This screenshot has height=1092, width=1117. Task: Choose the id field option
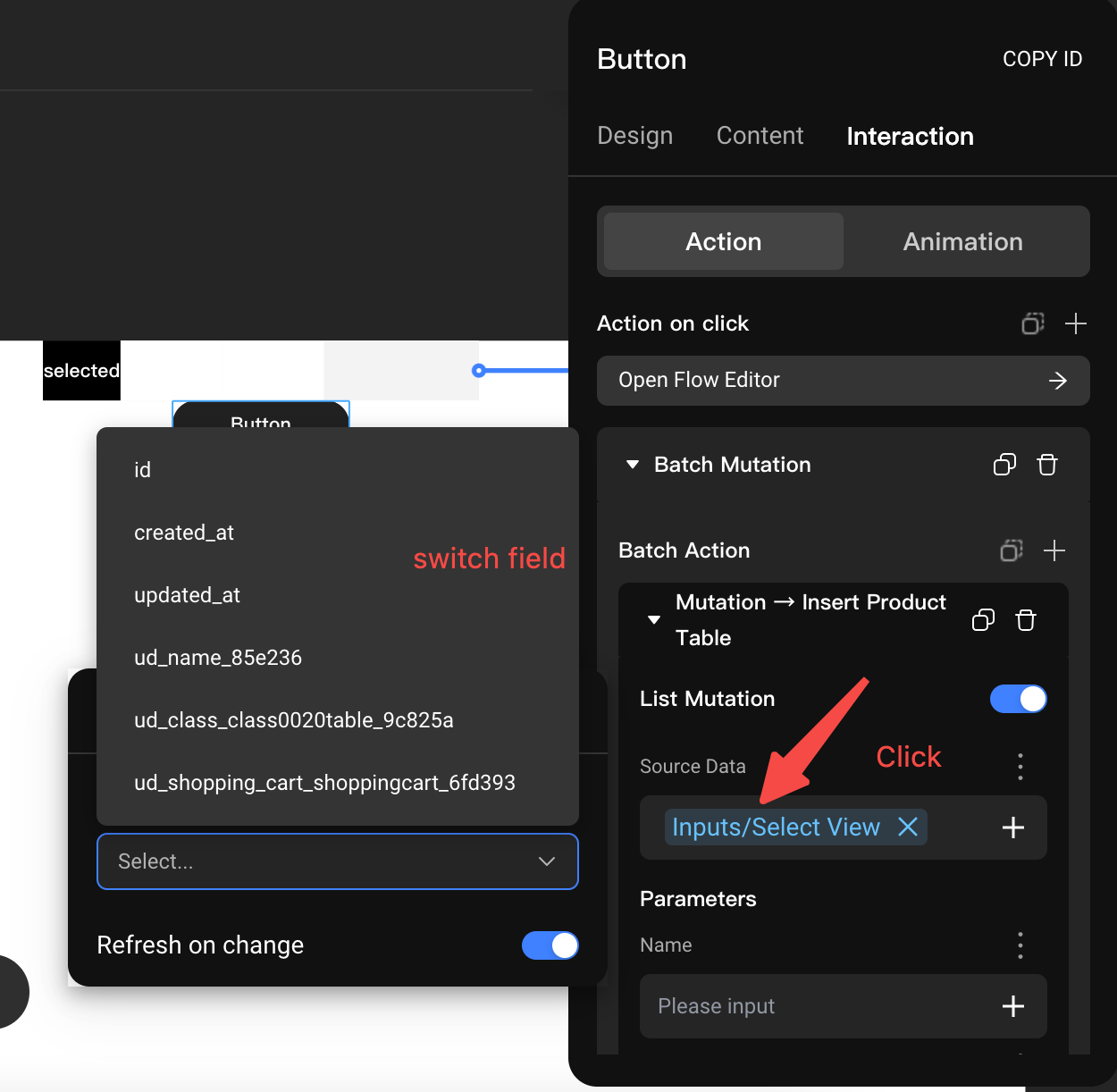338,470
